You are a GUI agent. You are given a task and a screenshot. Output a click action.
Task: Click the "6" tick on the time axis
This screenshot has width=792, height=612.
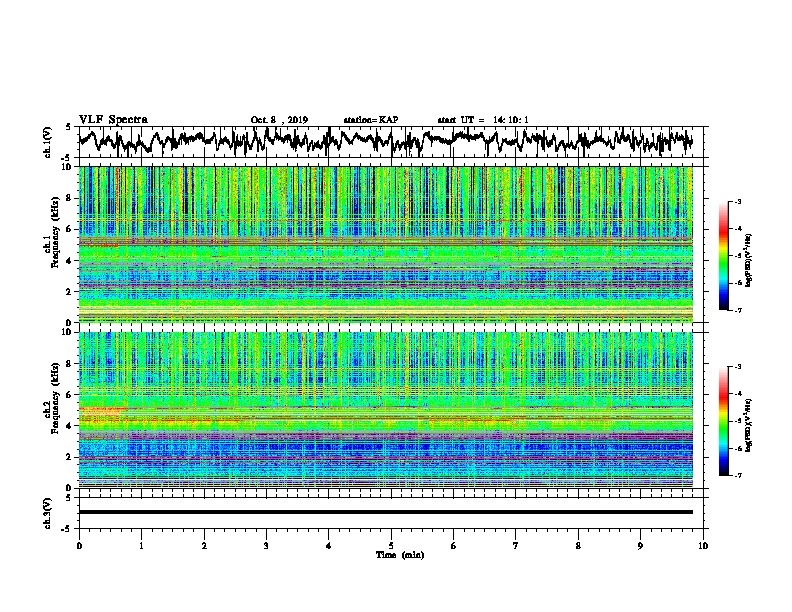tap(454, 546)
